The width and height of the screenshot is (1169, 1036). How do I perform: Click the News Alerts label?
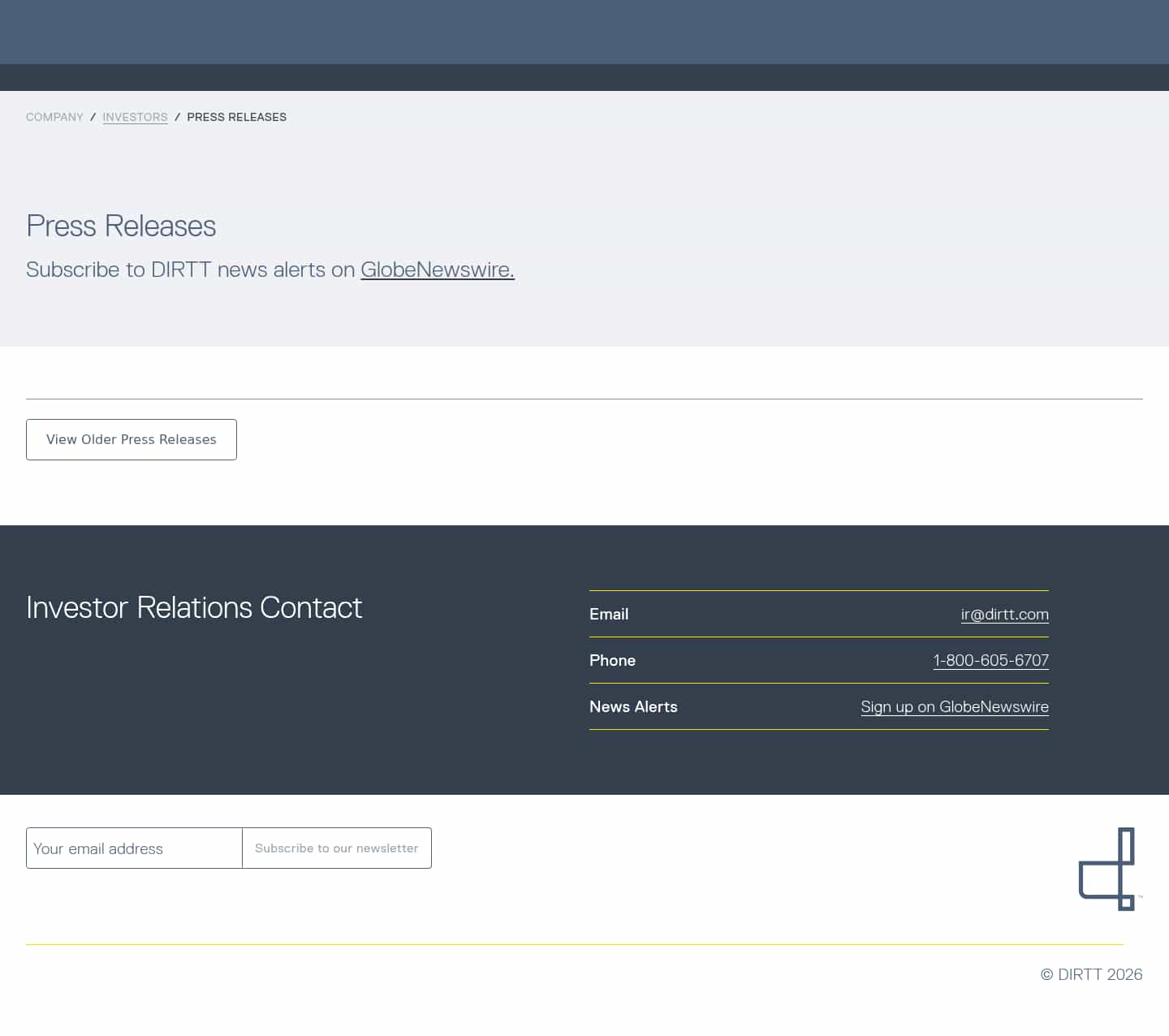pyautogui.click(x=633, y=707)
